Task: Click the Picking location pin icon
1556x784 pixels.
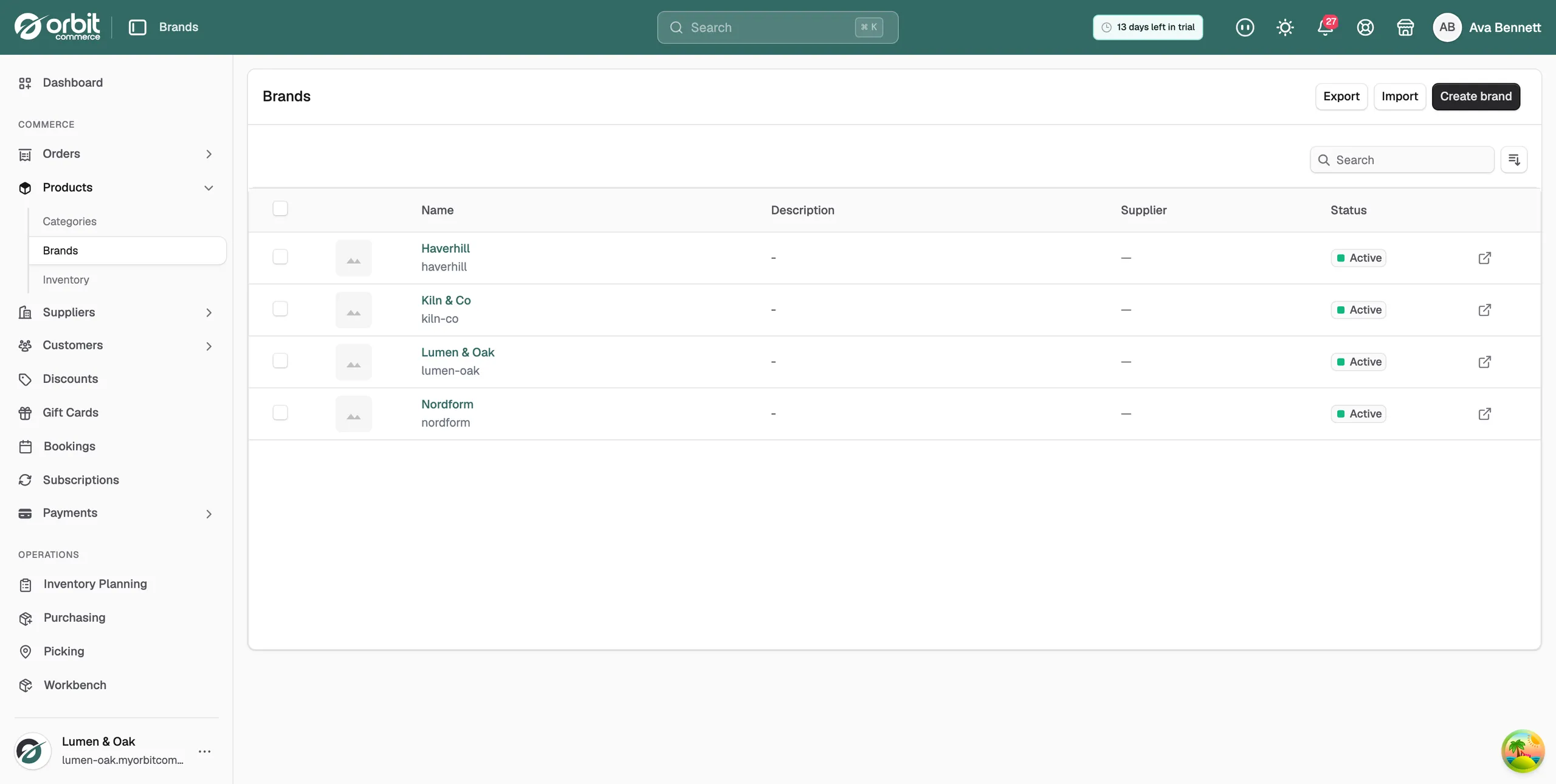Action: [x=25, y=652]
